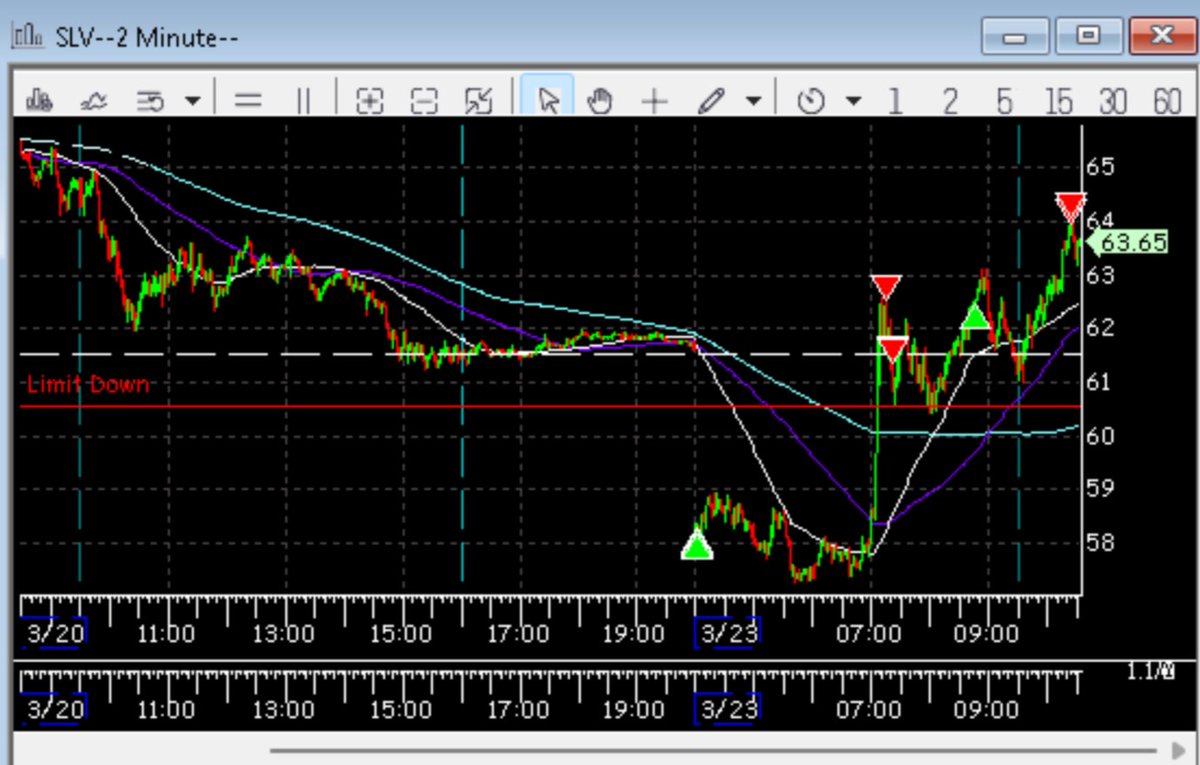Image resolution: width=1200 pixels, height=765 pixels.
Task: Switch to the 5 minute interval
Action: coord(1004,100)
